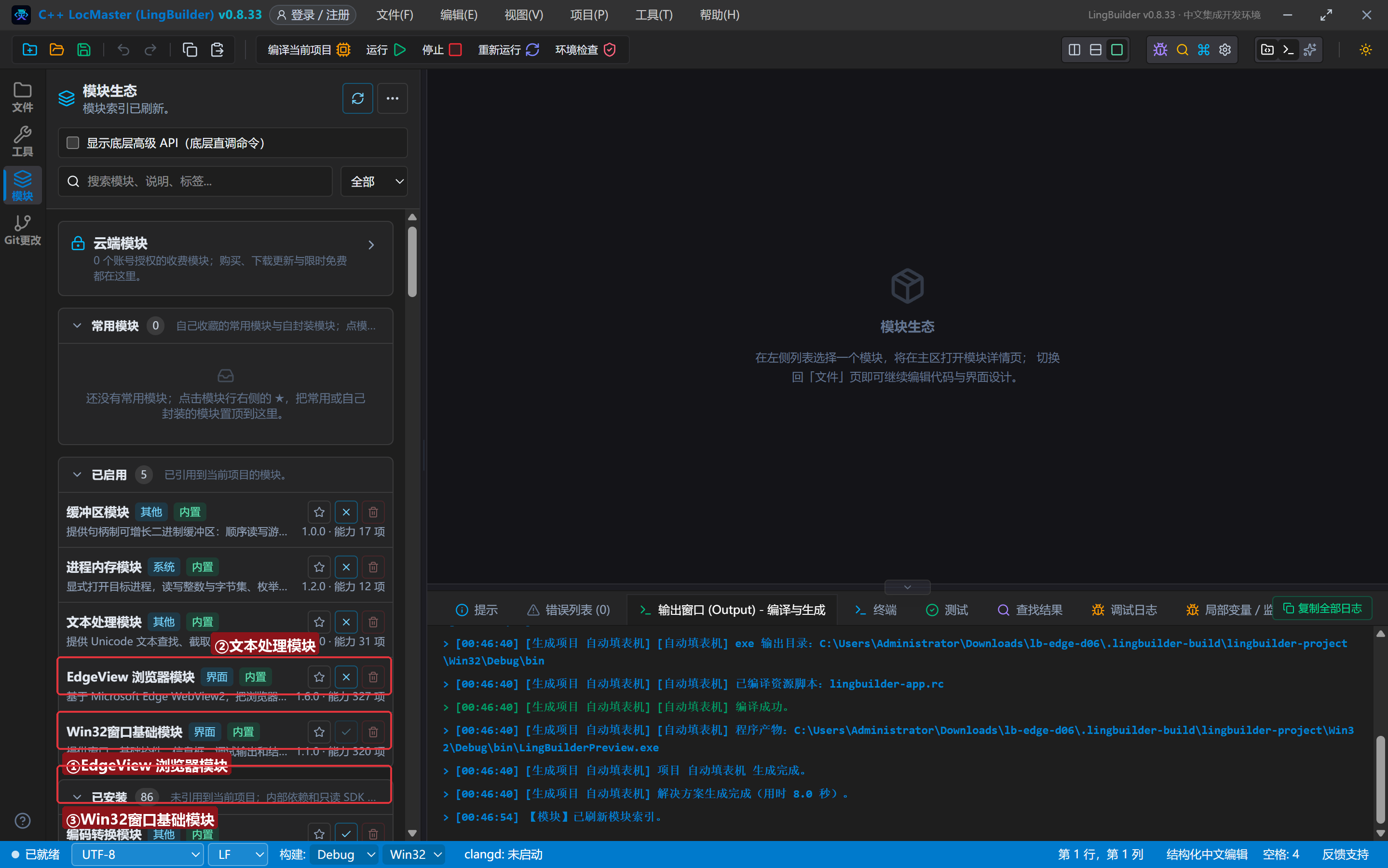This screenshot has width=1388, height=868.
Task: Favorite the 缓冲区模块 with its star
Action: 319,512
